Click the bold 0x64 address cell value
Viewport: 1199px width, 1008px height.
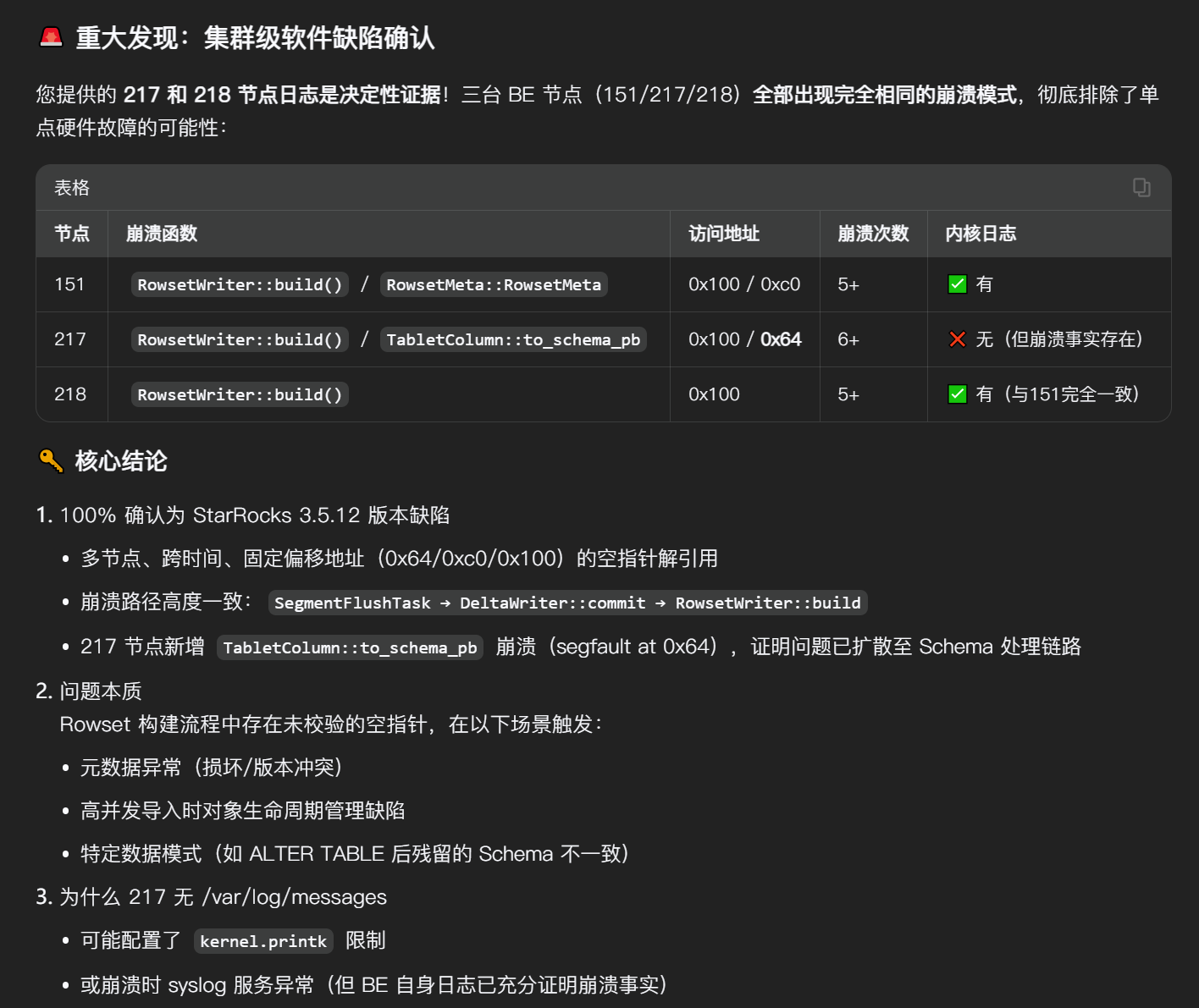781,339
